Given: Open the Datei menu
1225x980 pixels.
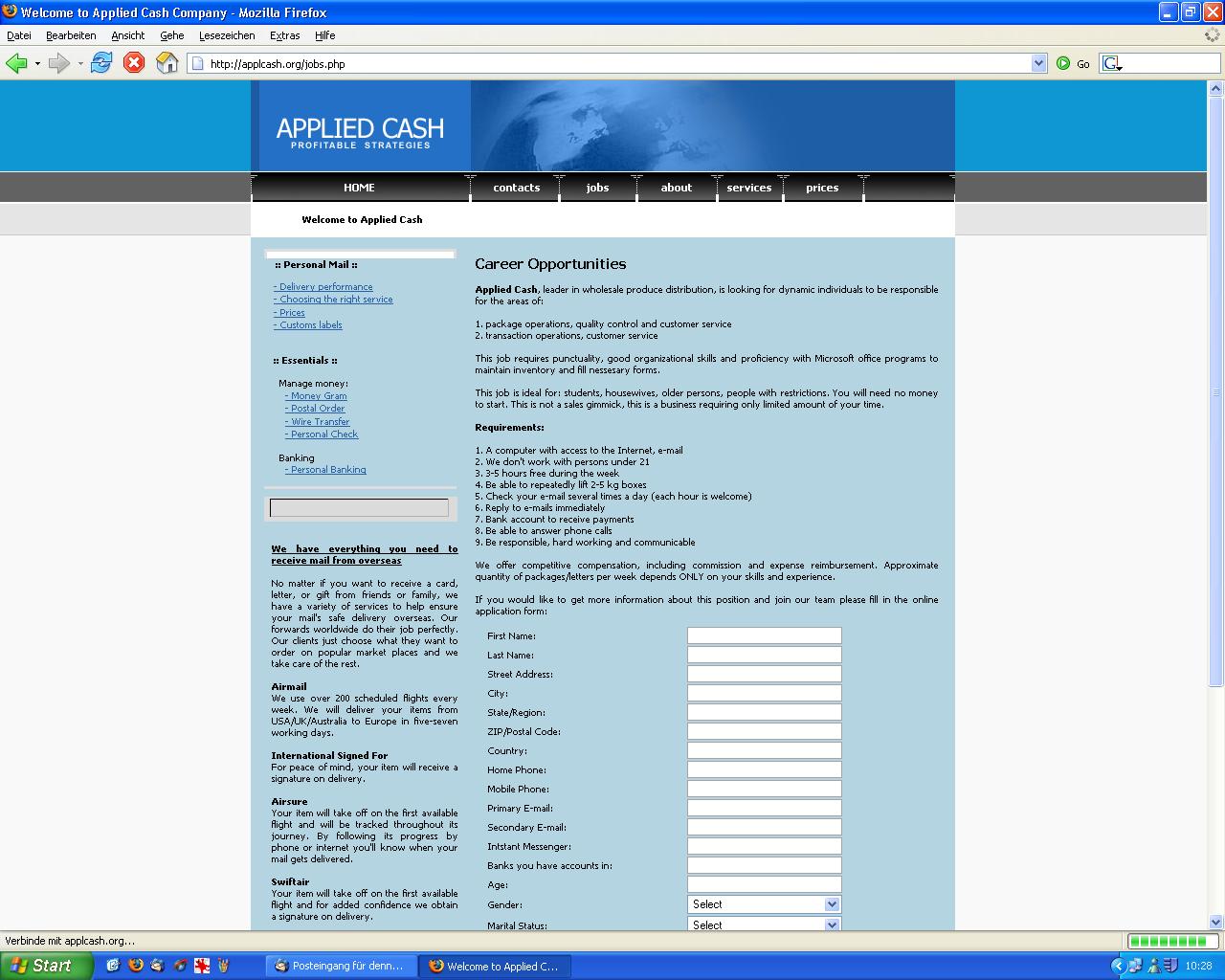Looking at the screenshot, I should tap(19, 35).
